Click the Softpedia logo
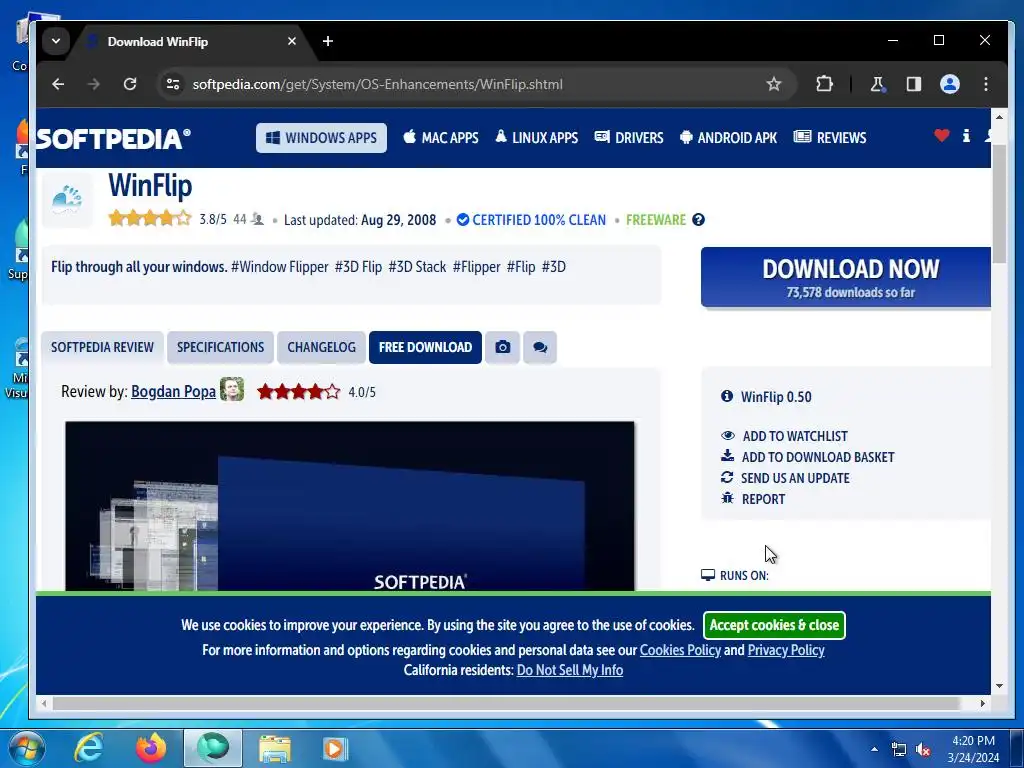The width and height of the screenshot is (1024, 768). (x=113, y=138)
